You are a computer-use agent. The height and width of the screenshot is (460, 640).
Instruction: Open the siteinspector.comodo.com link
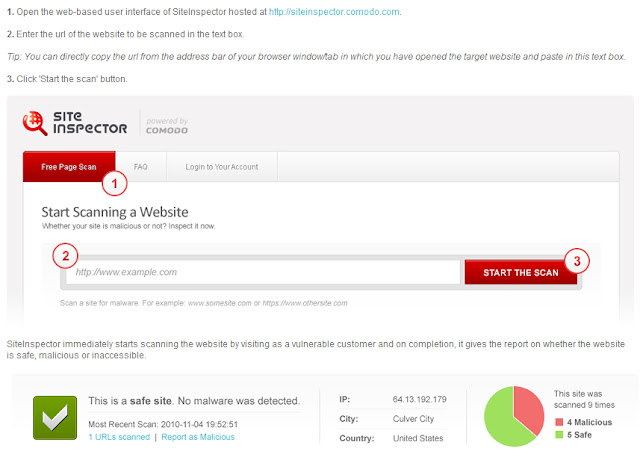334,12
